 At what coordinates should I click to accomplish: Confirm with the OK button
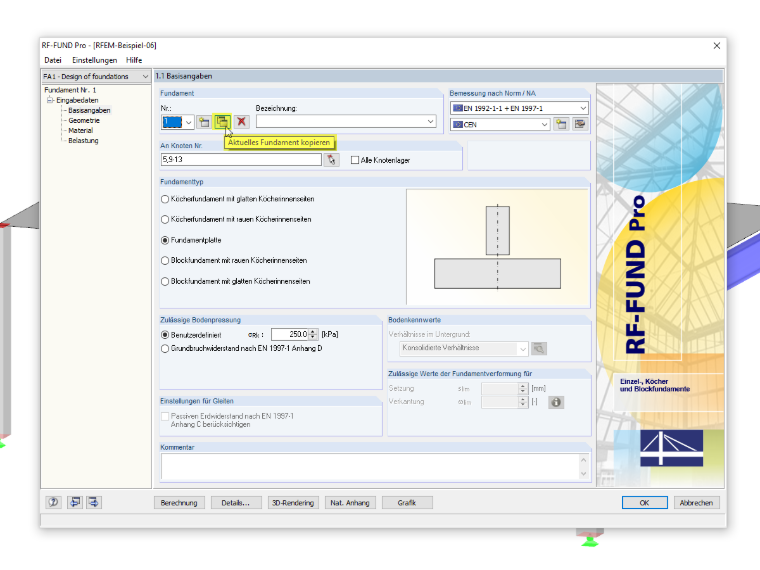coord(644,503)
